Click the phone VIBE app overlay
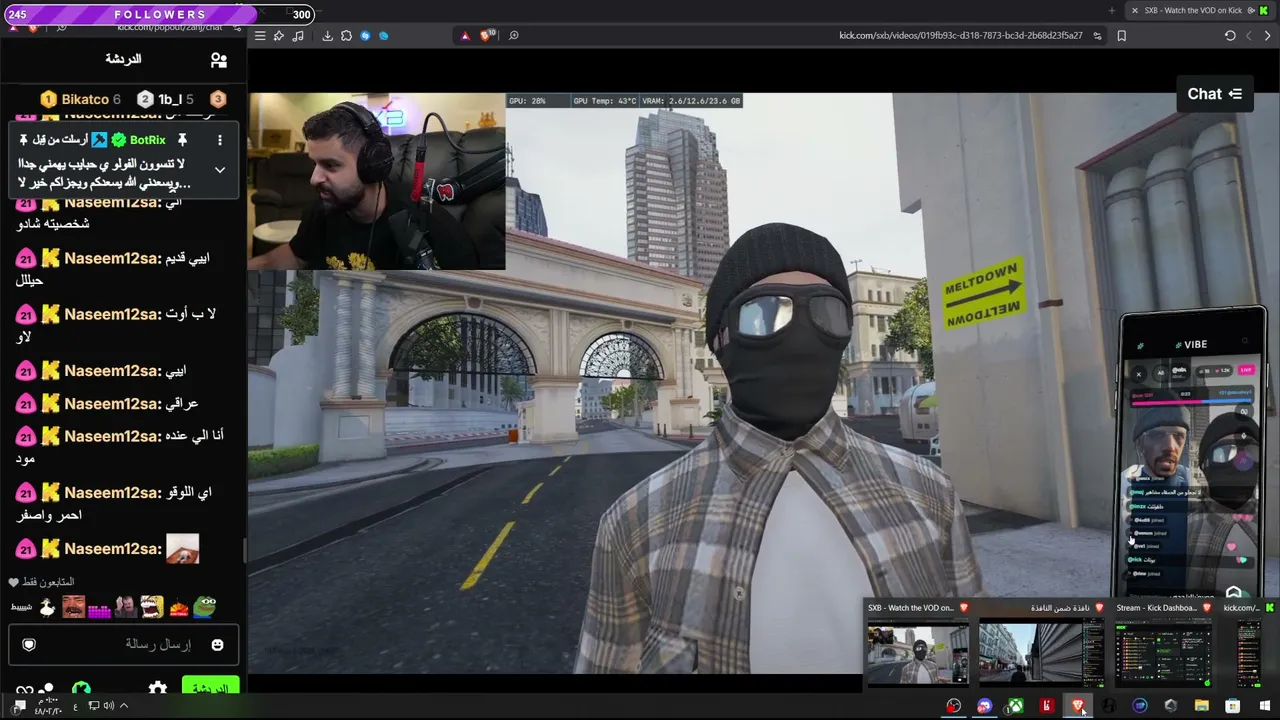Screen dimensions: 1280x720 pyautogui.click(x=1192, y=455)
